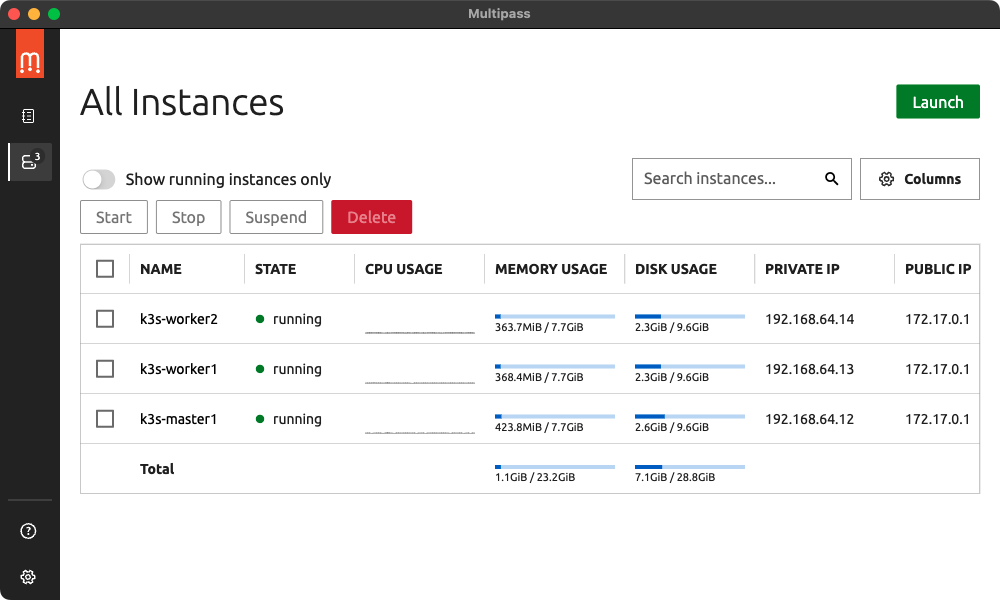Click the DISK USAGE column header
Viewport: 1000px width, 600px height.
[676, 269]
